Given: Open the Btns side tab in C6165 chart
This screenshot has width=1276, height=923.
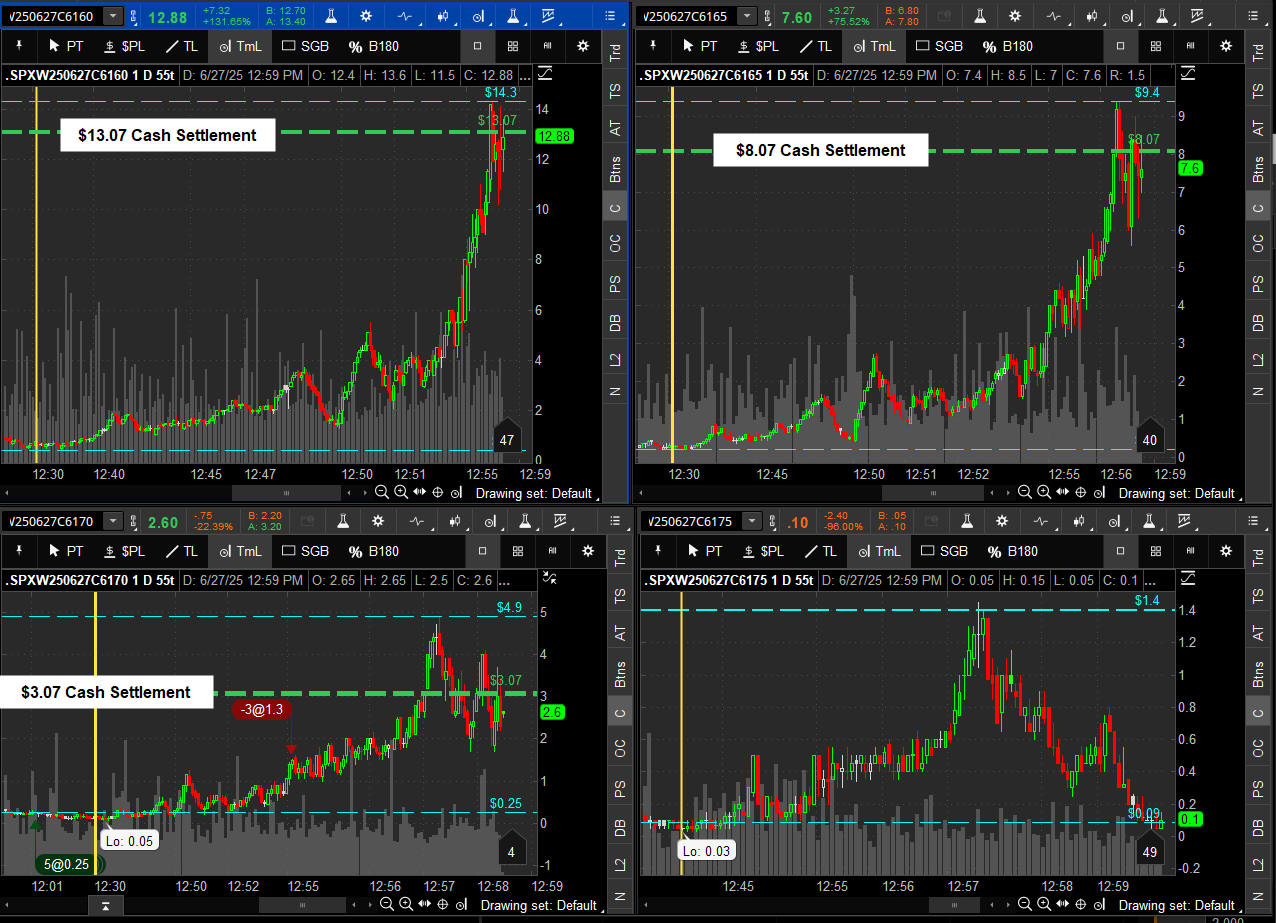Looking at the screenshot, I should click(1259, 168).
